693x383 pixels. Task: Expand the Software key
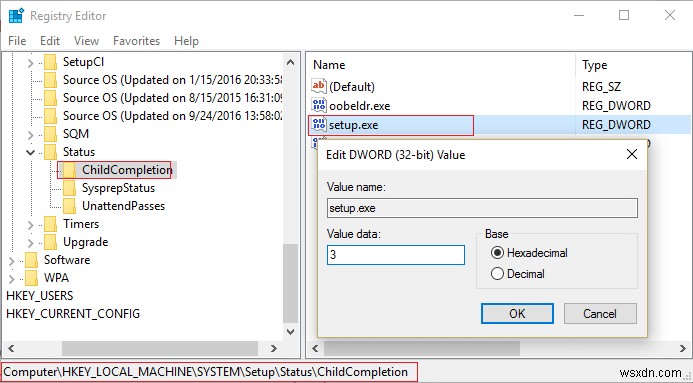coord(11,261)
